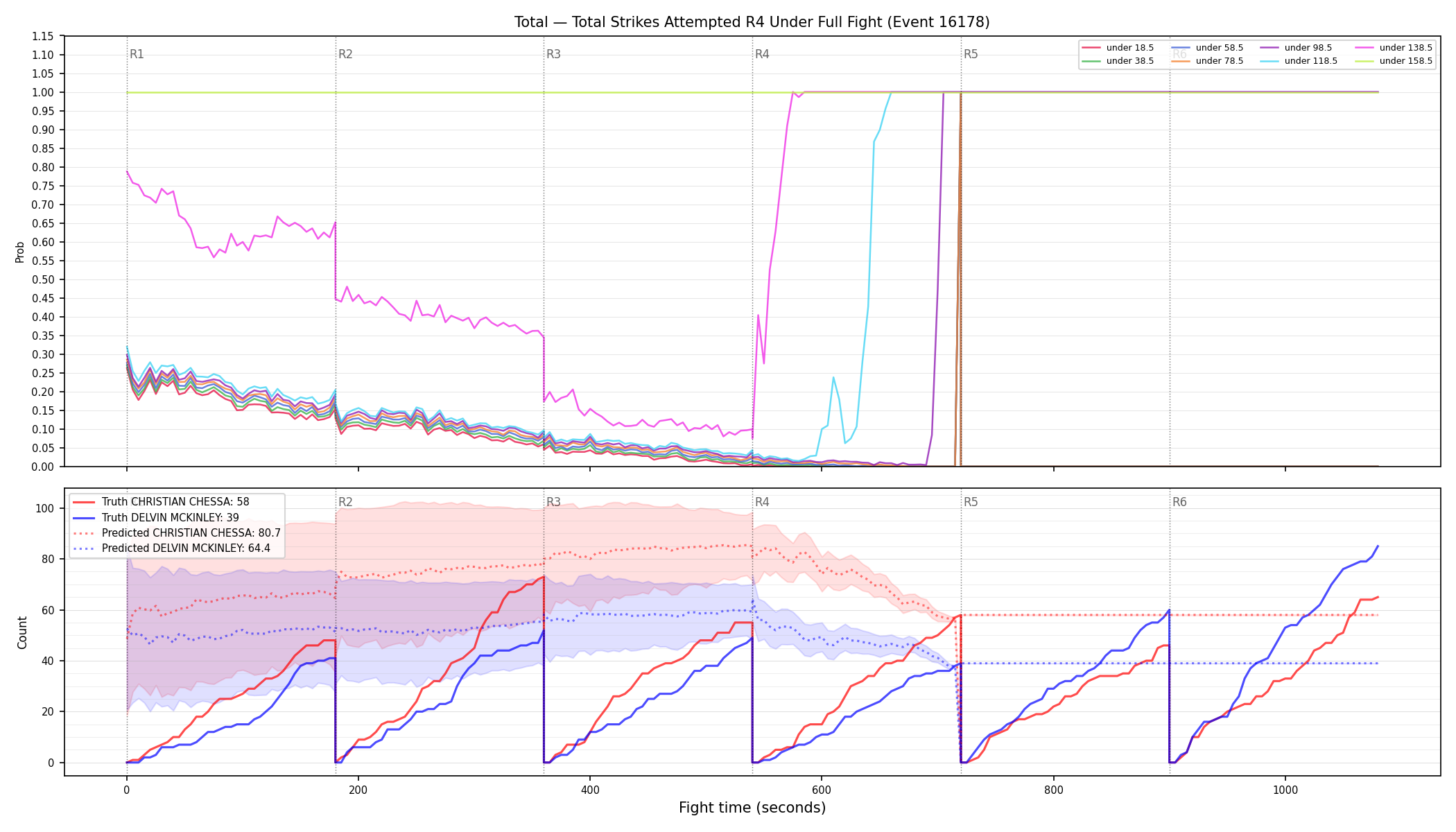Click the 60 tick on the Count axis
1456x832 pixels.
48,610
